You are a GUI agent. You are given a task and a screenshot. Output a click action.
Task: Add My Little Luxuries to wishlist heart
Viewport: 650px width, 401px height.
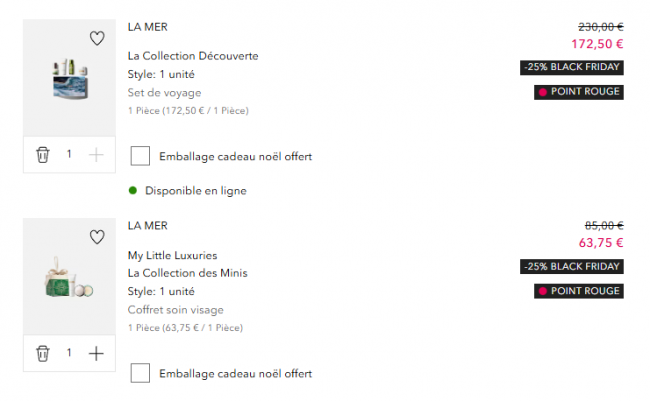[97, 237]
